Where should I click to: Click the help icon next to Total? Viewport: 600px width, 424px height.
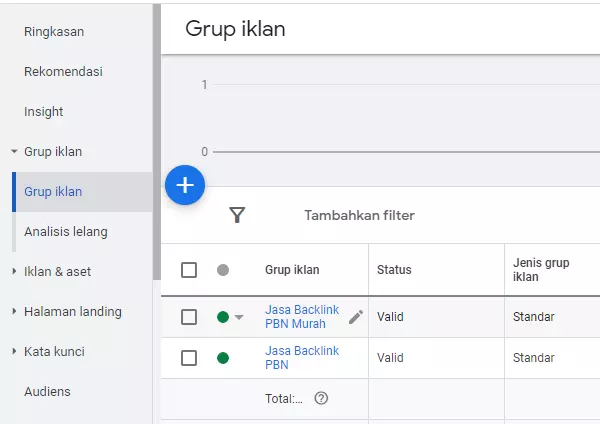321,398
